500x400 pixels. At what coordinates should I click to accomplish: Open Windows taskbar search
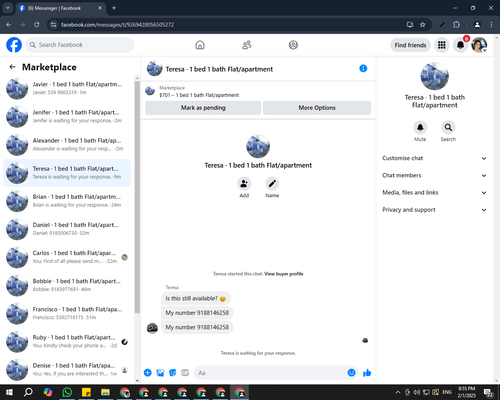[x=28, y=392]
